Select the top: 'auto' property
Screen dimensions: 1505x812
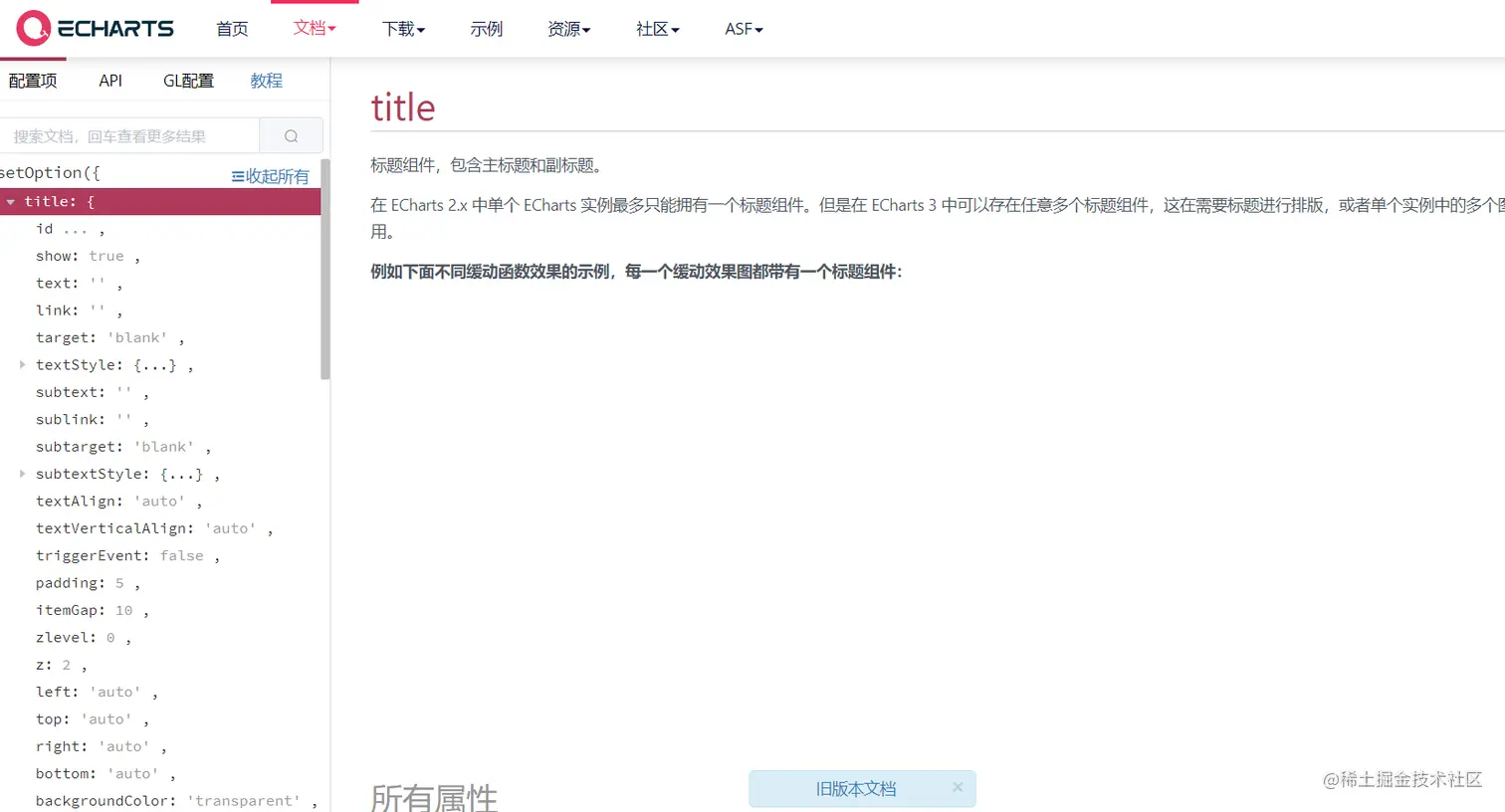coord(92,719)
